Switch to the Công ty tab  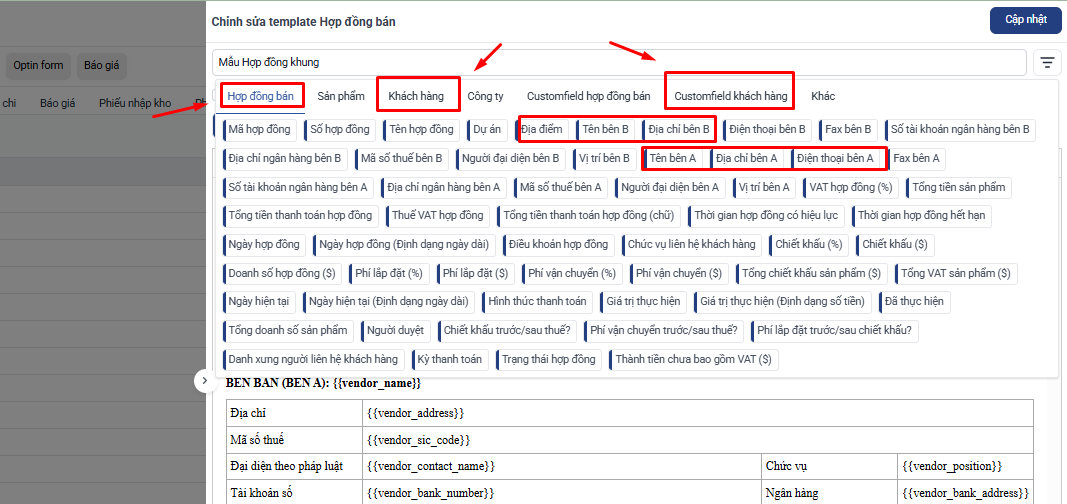coord(485,97)
